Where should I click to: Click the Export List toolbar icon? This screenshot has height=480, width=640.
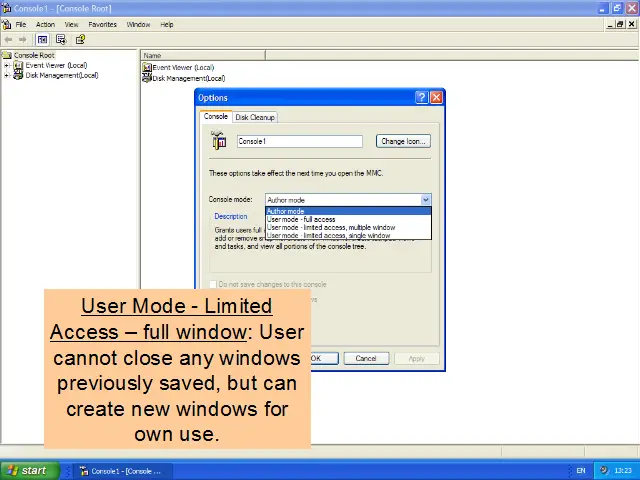click(61, 39)
